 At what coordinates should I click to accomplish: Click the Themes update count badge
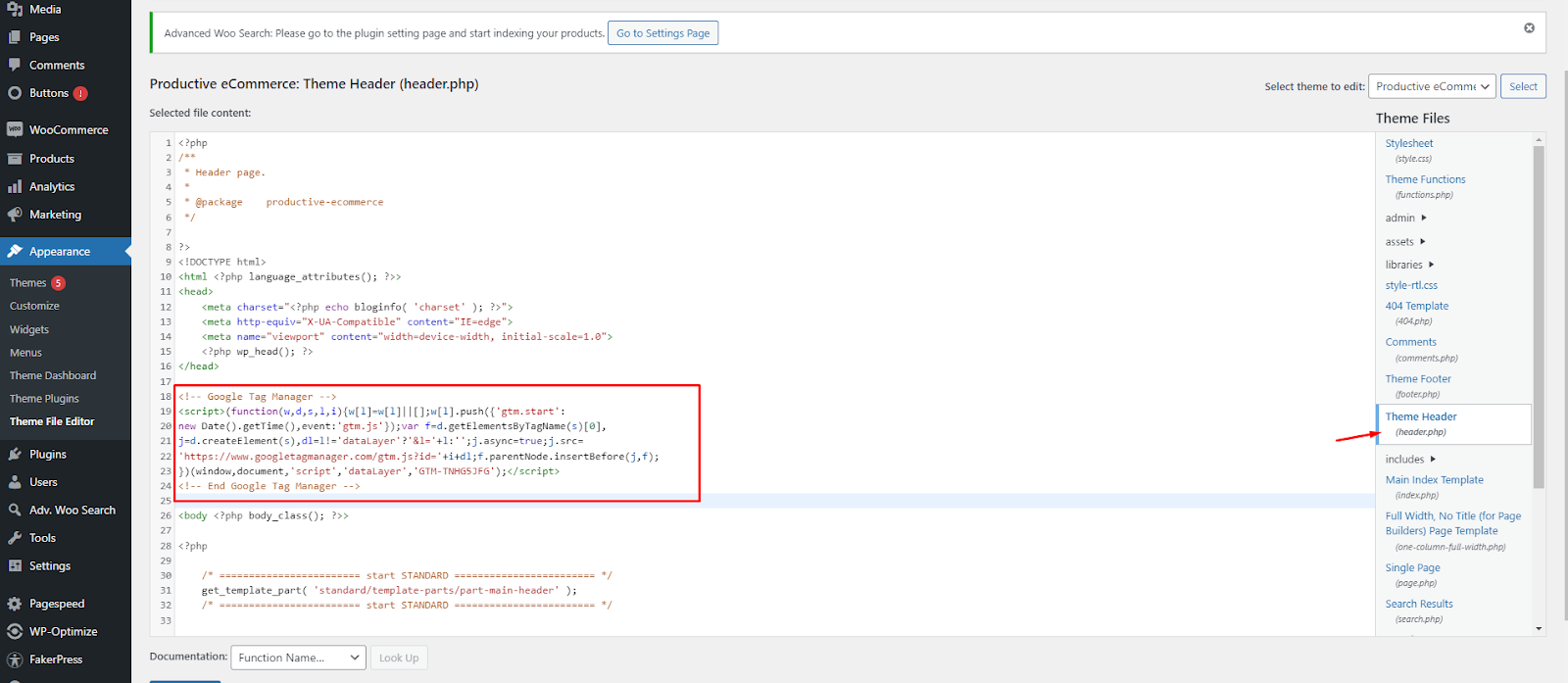[59, 283]
